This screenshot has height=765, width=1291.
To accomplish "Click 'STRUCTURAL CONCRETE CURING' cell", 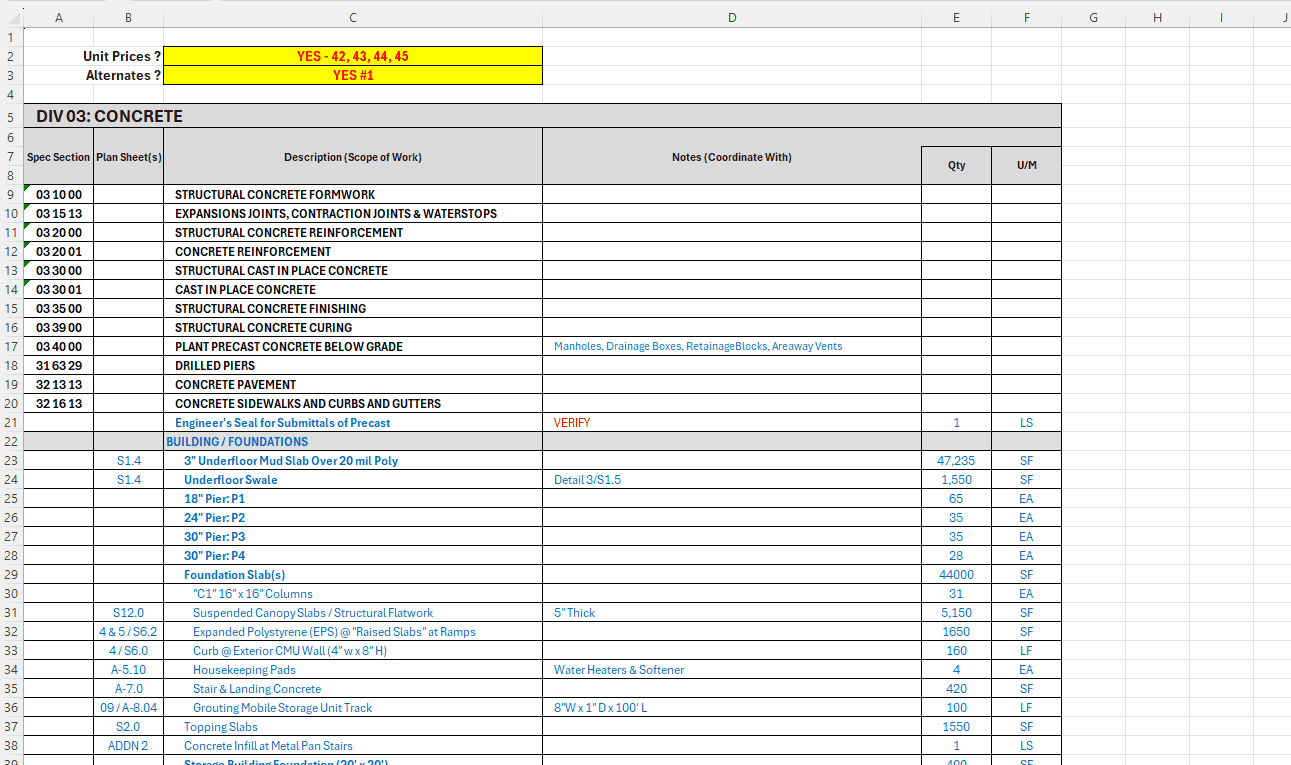I will click(353, 327).
